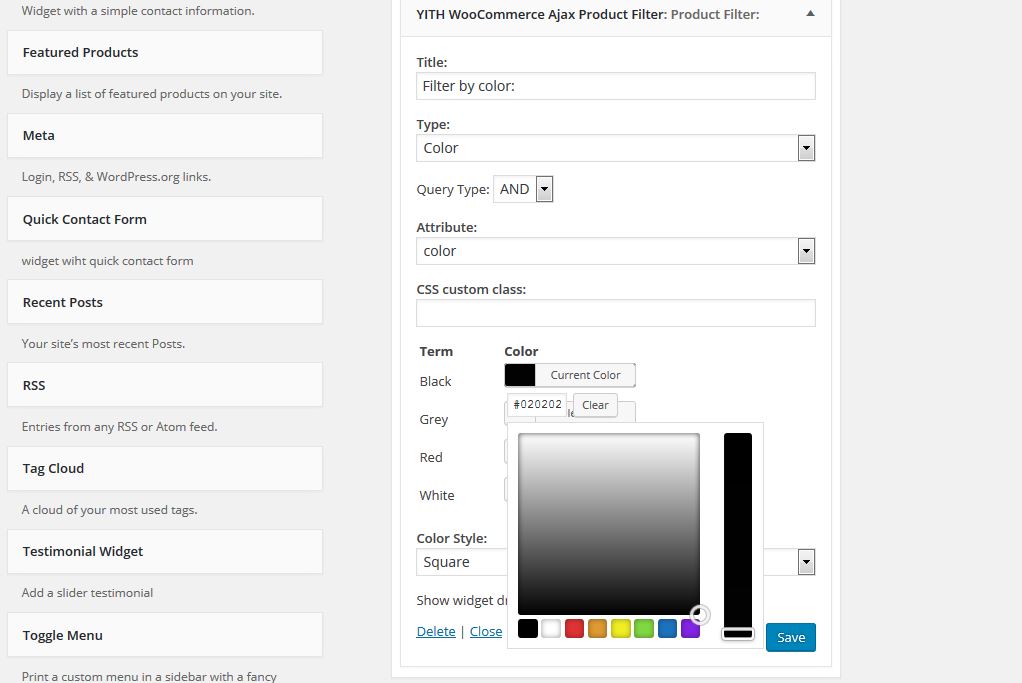The width and height of the screenshot is (1022, 683).
Task: Select the Featured Products widget
Action: coord(165,52)
